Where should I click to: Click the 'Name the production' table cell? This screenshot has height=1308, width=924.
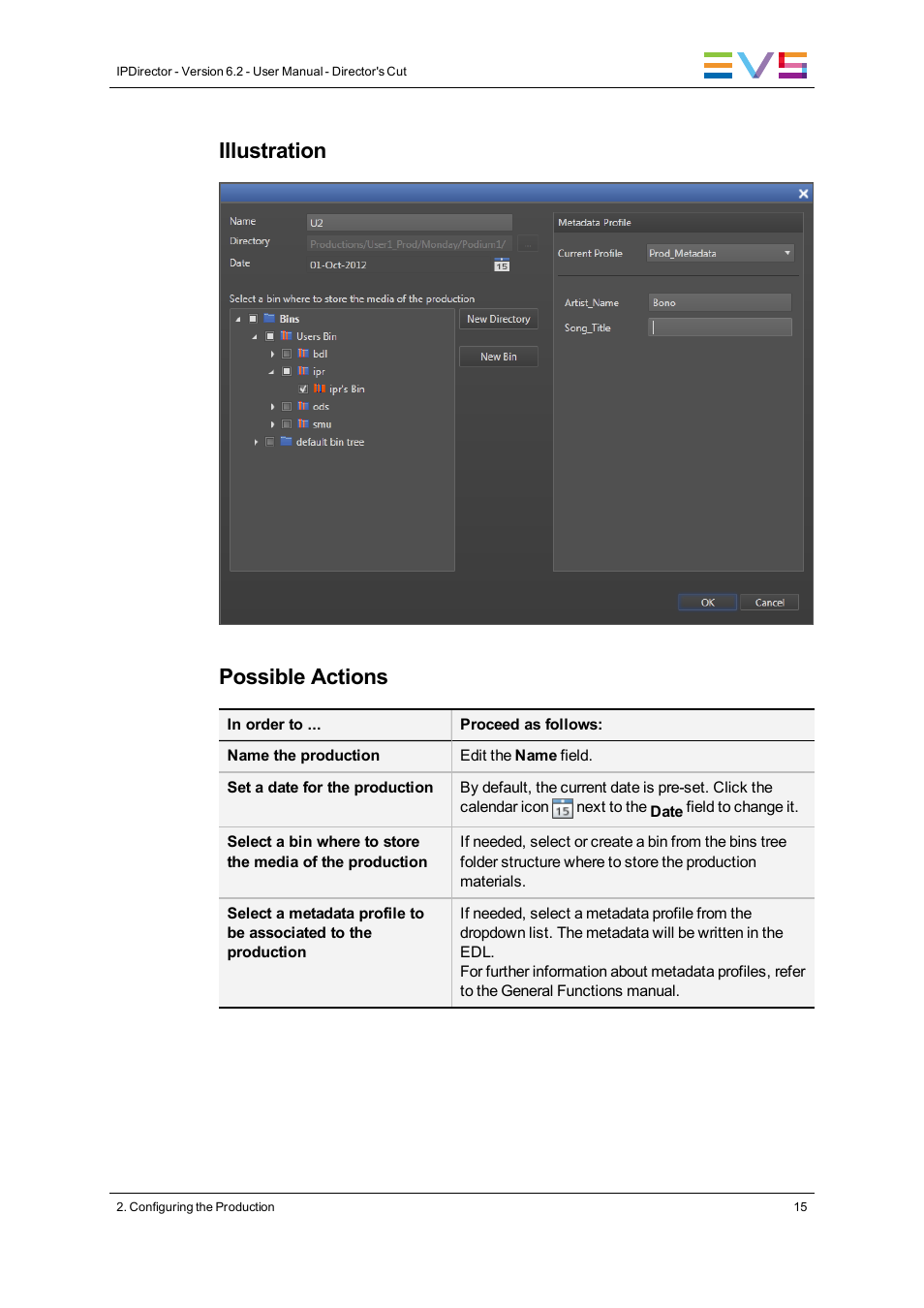click(x=335, y=756)
